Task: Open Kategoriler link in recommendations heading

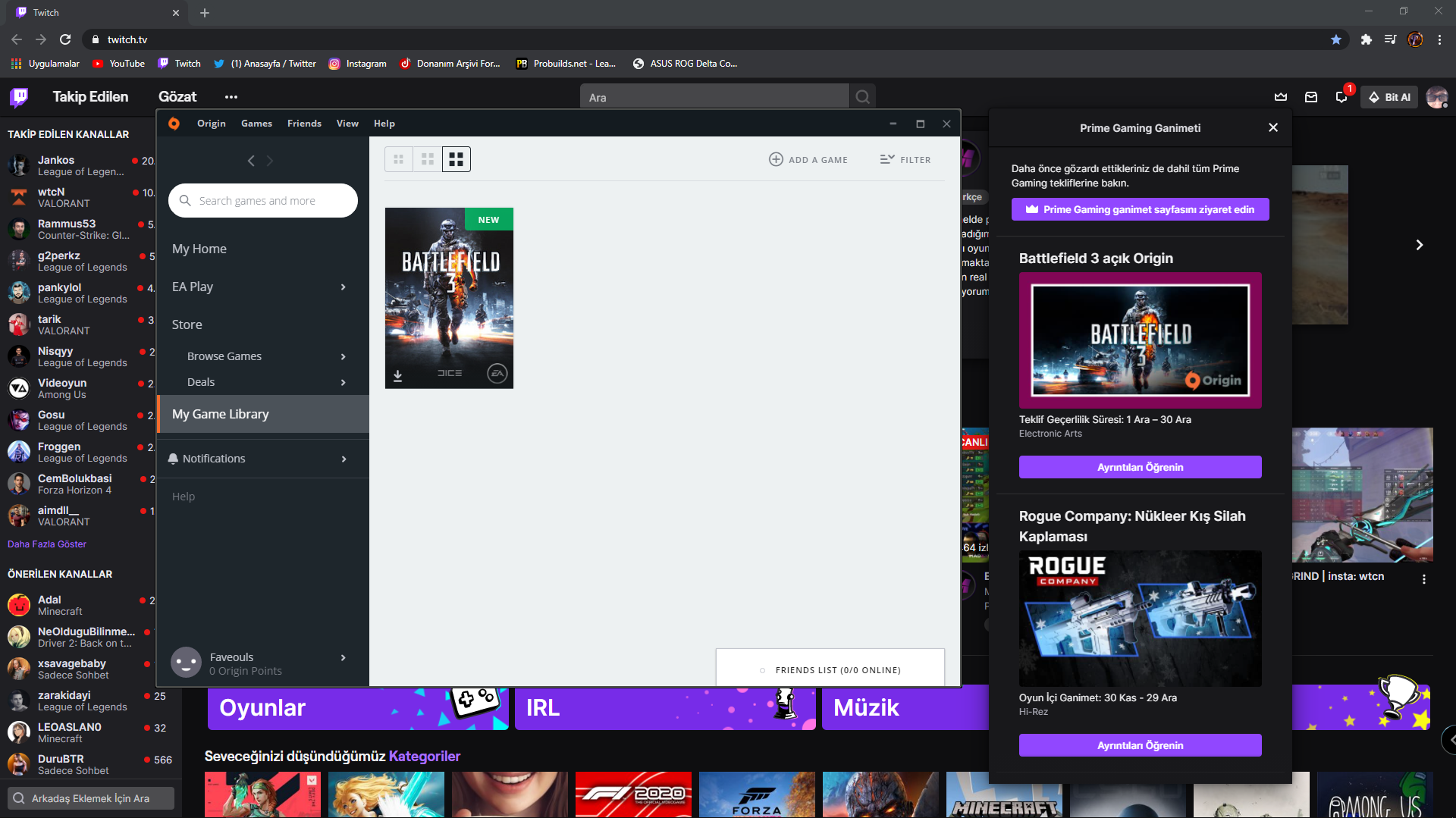Action: click(x=425, y=756)
